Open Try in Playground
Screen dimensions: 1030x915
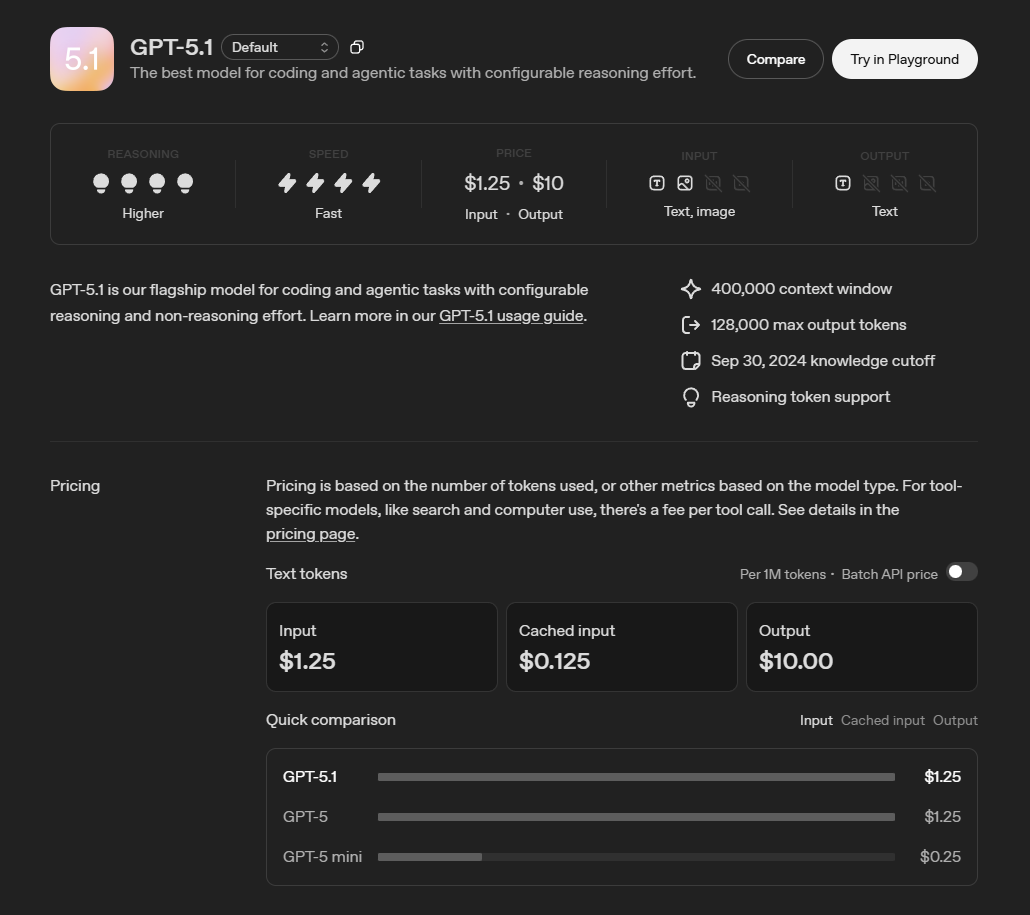[905, 59]
